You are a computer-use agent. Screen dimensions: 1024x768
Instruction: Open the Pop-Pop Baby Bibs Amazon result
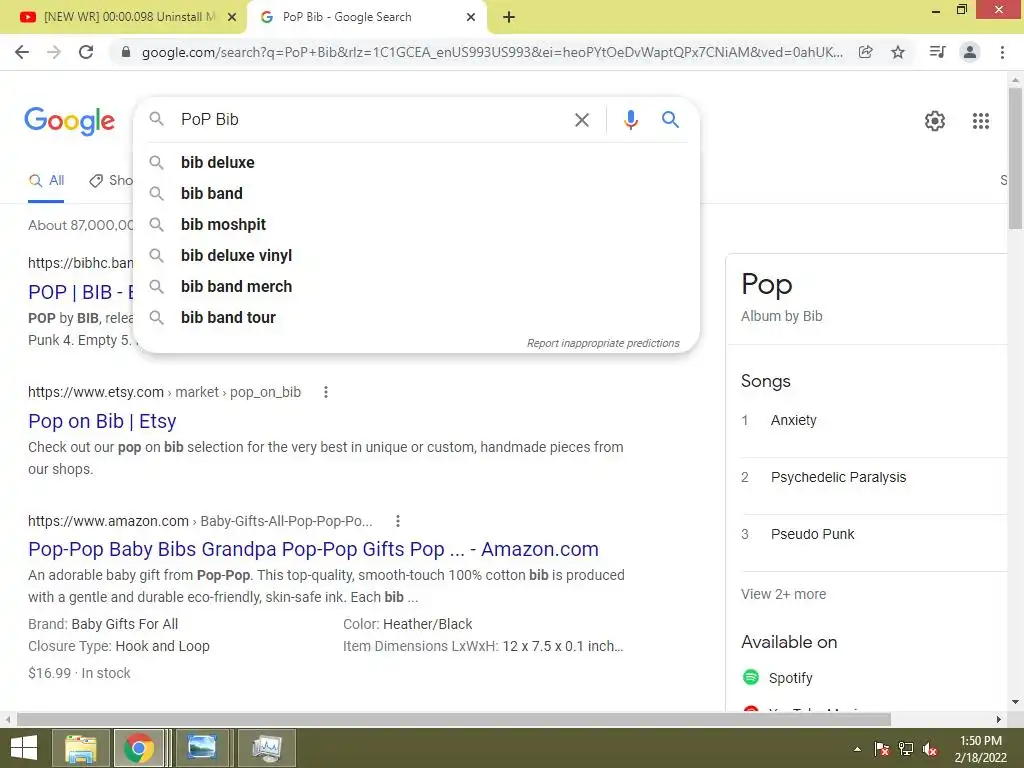(313, 549)
